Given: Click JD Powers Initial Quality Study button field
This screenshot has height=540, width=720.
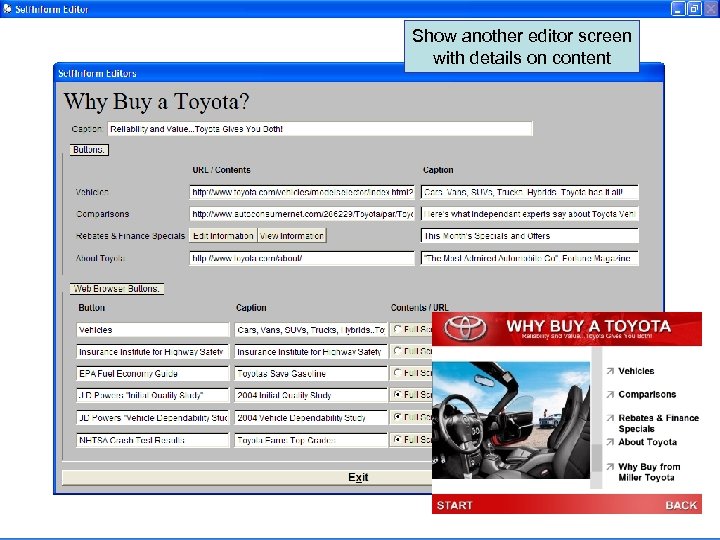Looking at the screenshot, I should coord(152,395).
